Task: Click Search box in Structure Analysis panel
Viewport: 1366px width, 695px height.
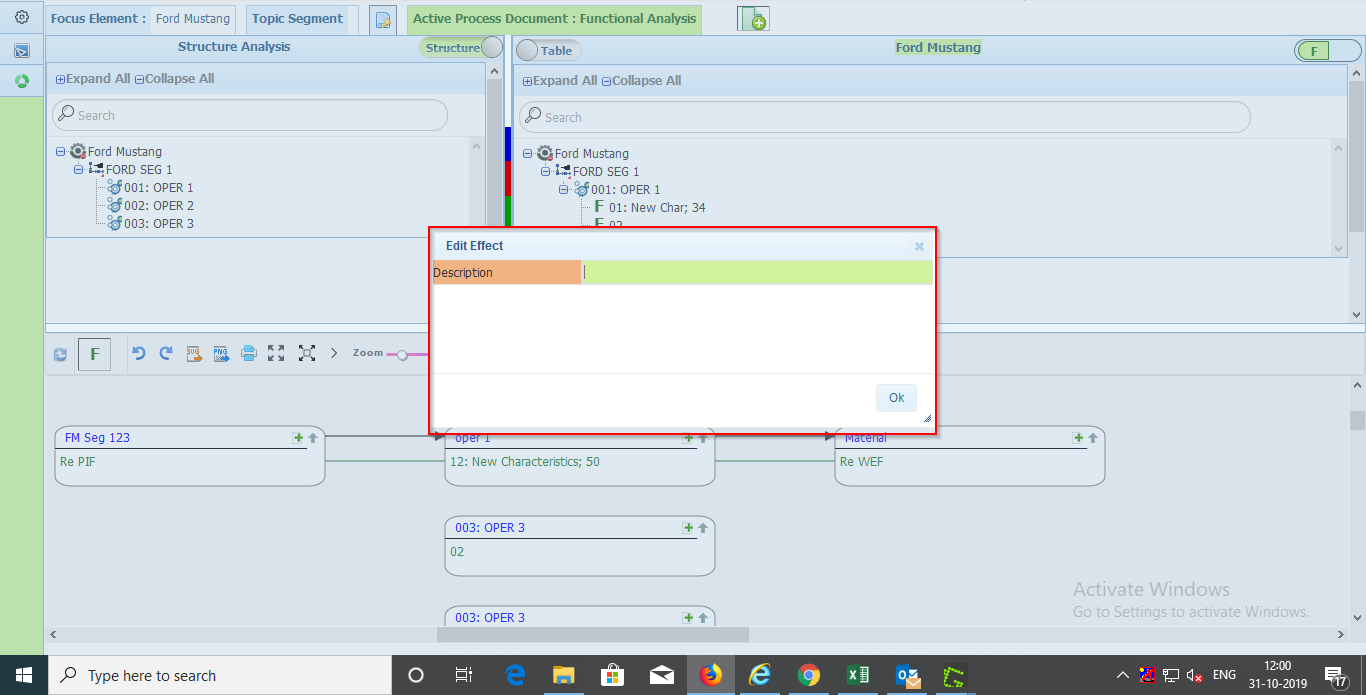Action: pos(250,115)
